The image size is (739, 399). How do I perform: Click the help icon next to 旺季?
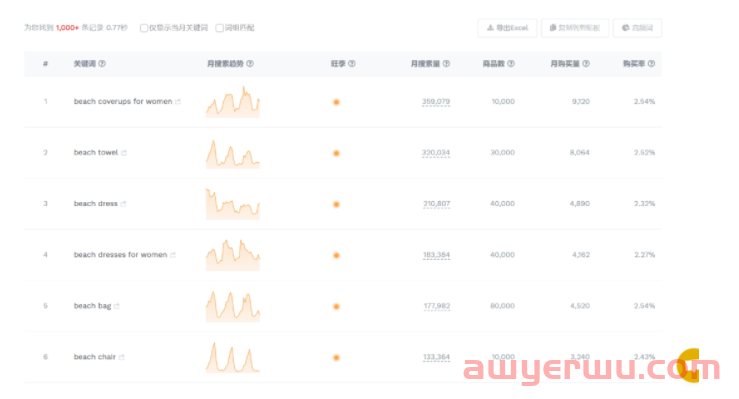[x=352, y=64]
